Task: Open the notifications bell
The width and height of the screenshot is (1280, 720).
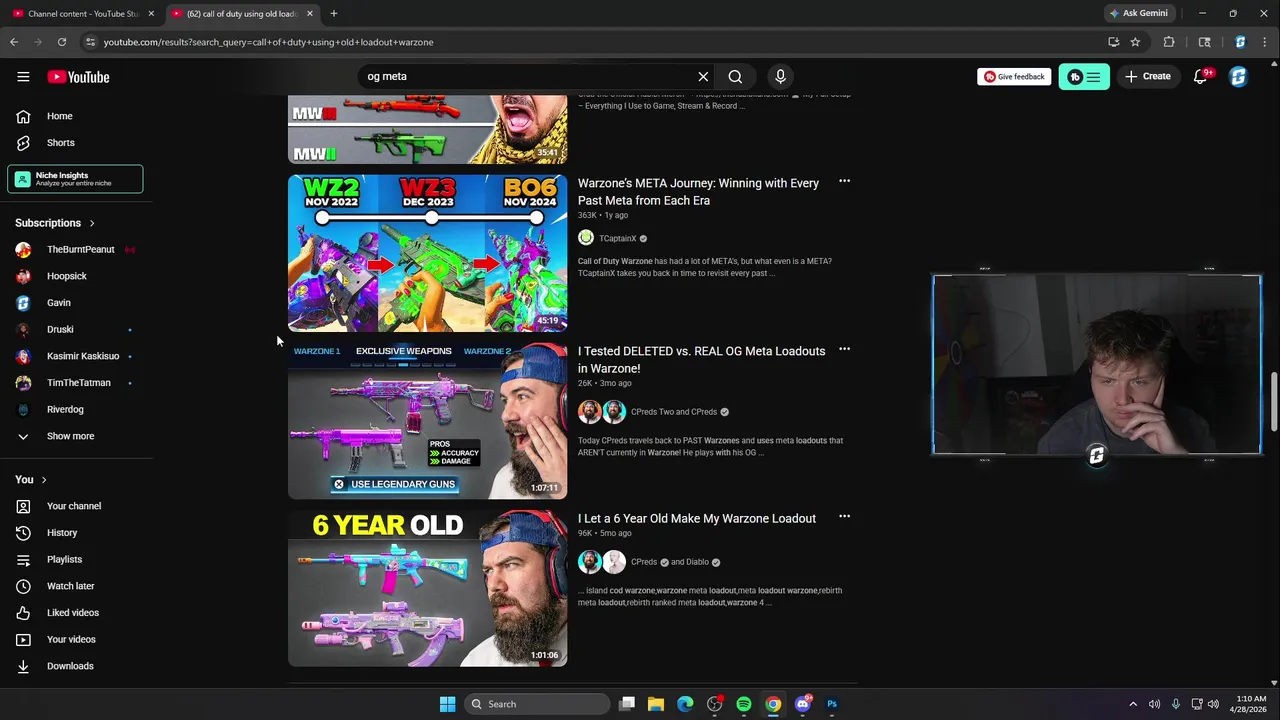Action: point(1201,77)
